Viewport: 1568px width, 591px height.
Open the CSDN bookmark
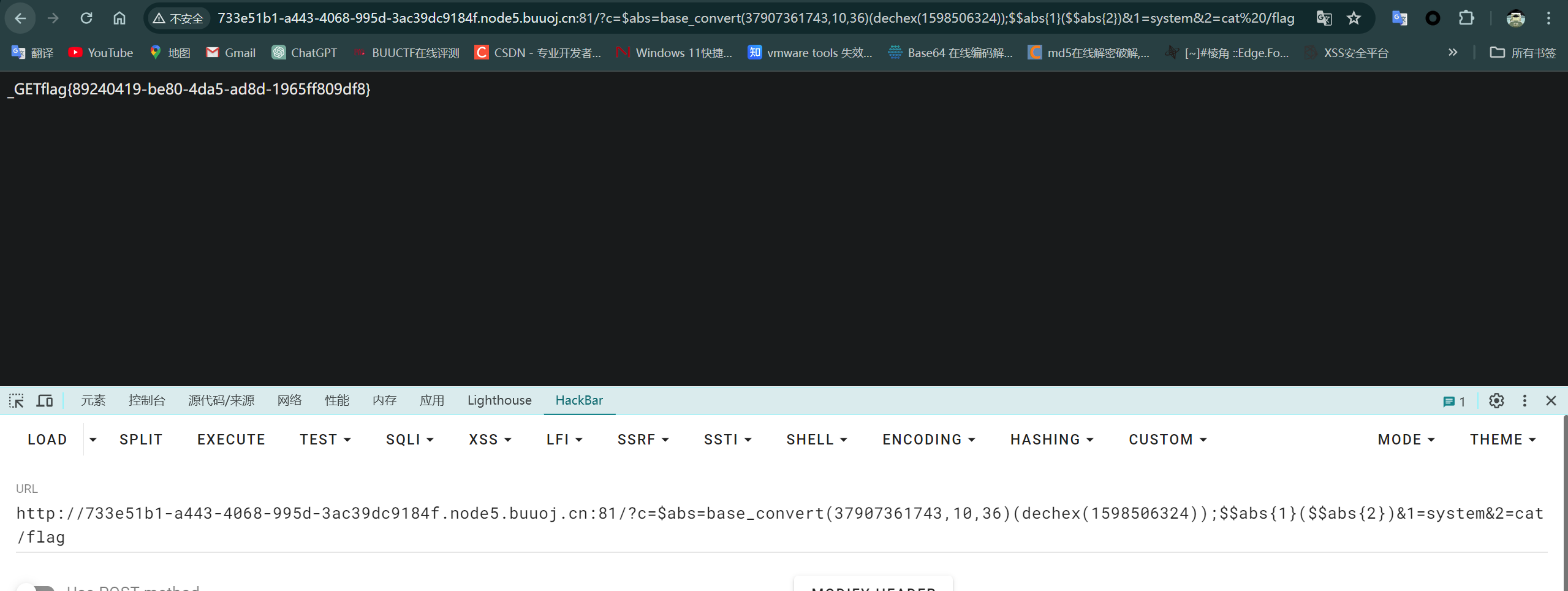(x=539, y=53)
